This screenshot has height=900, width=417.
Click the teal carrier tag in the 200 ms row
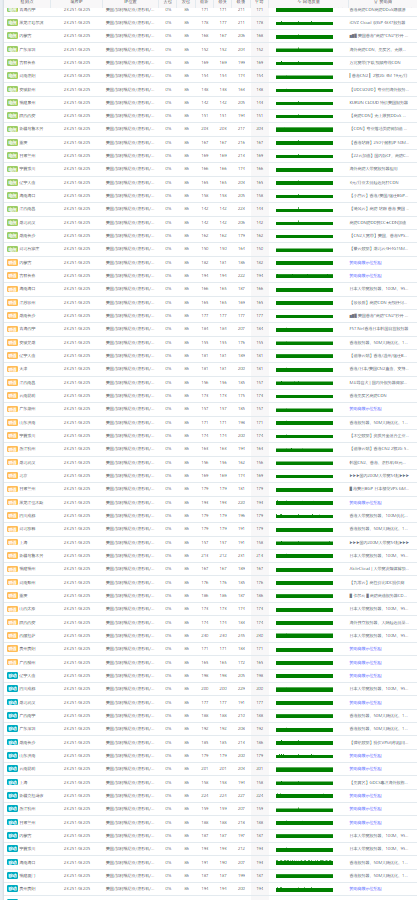pyautogui.click(x=12, y=689)
